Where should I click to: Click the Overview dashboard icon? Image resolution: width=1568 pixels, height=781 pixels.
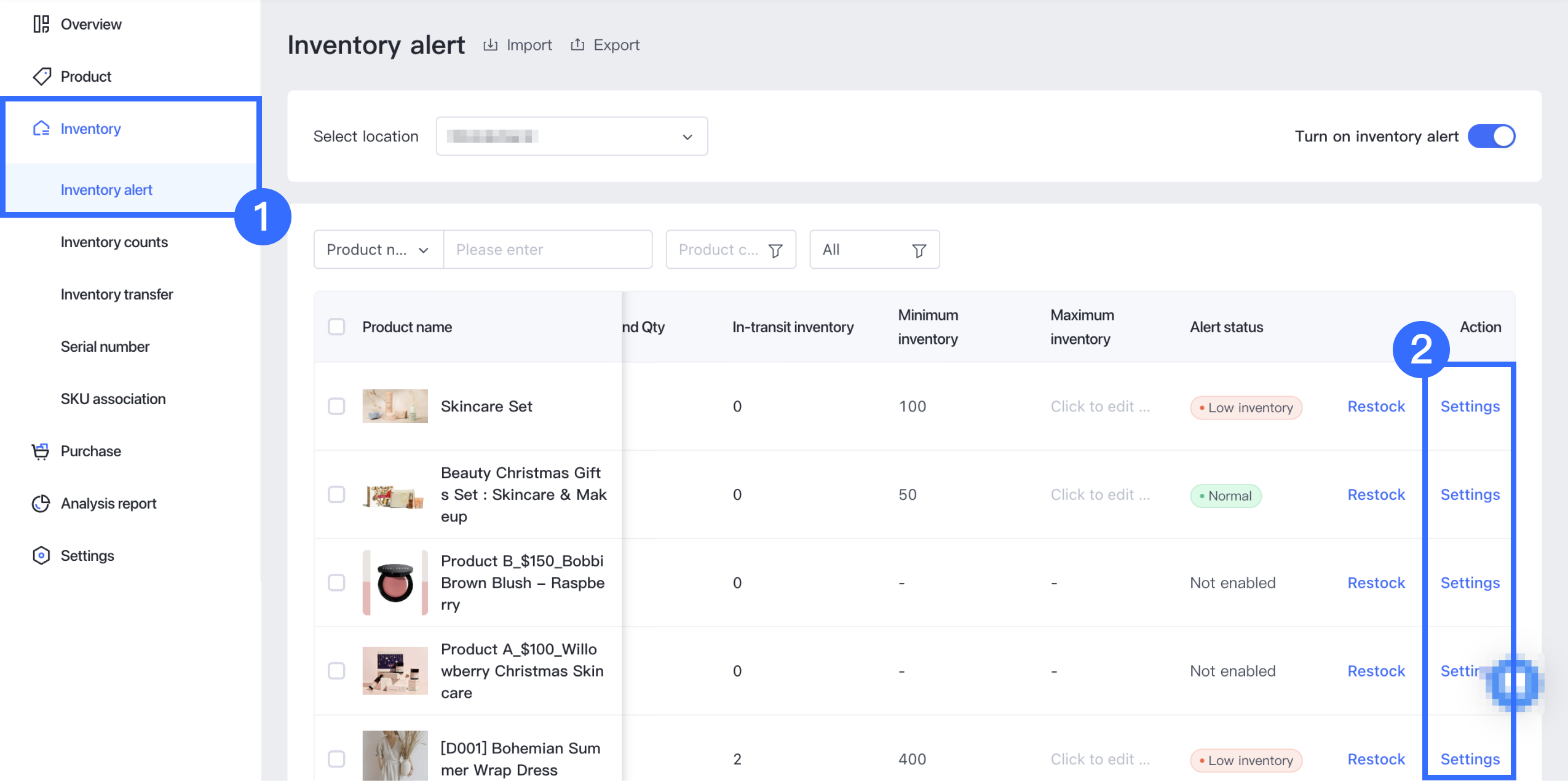pos(41,25)
